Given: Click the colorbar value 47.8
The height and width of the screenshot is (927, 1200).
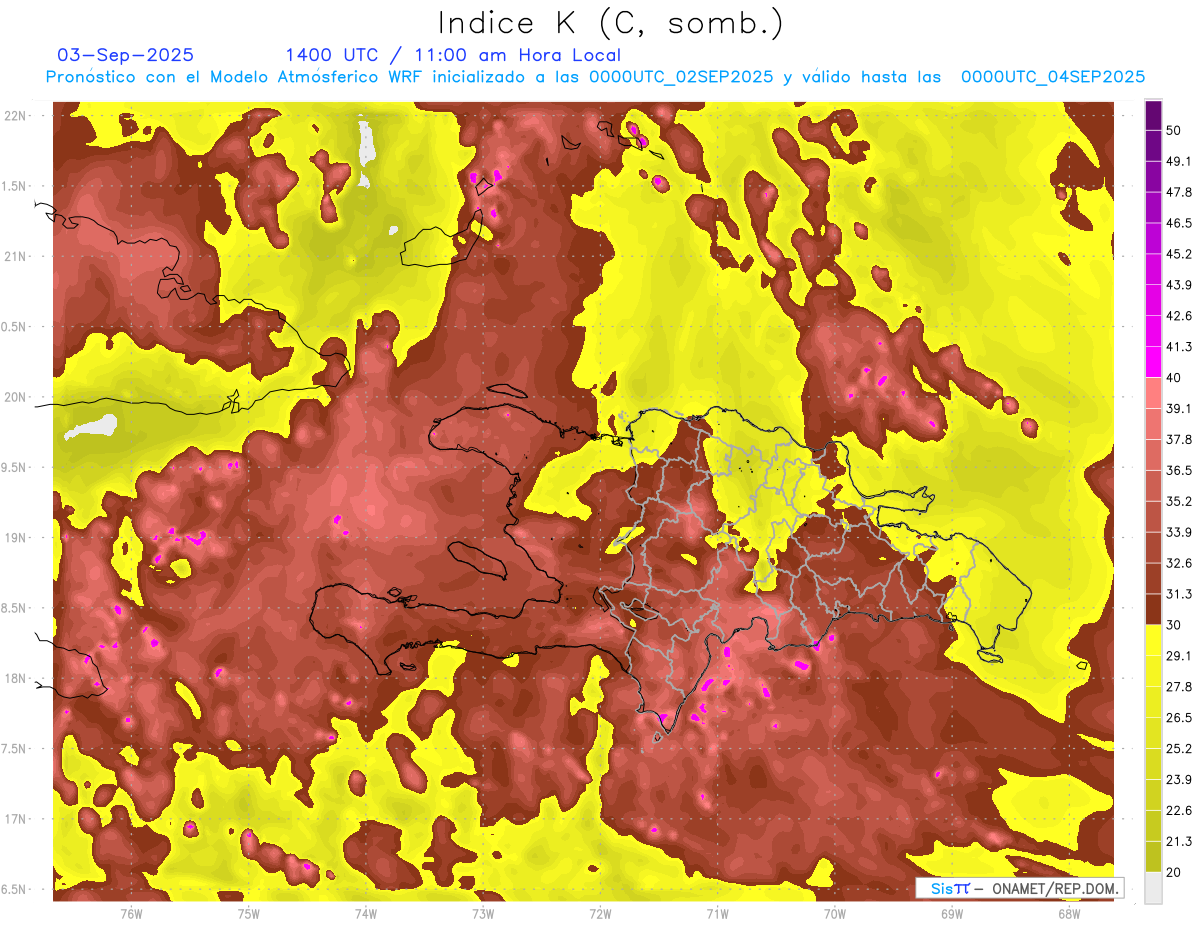Looking at the screenshot, I should click(1178, 193).
